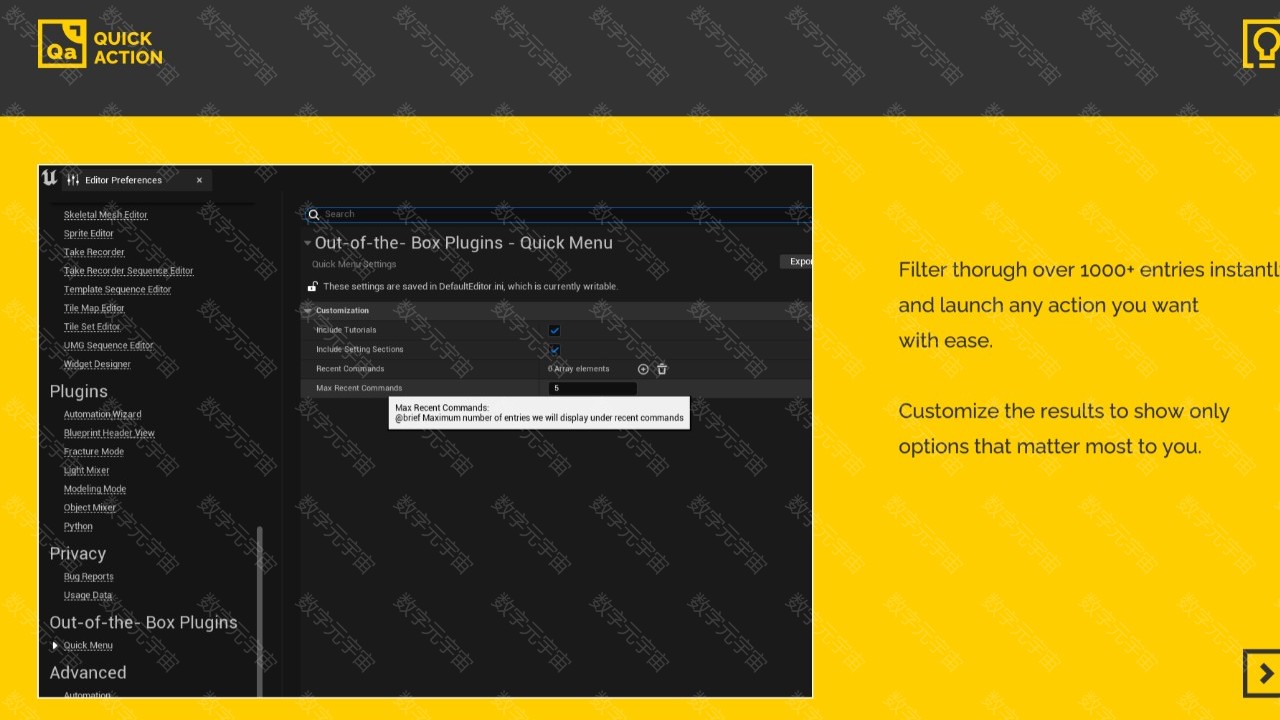The height and width of the screenshot is (720, 1280).
Task: Click the unlock icon beside settings note
Action: [313, 286]
